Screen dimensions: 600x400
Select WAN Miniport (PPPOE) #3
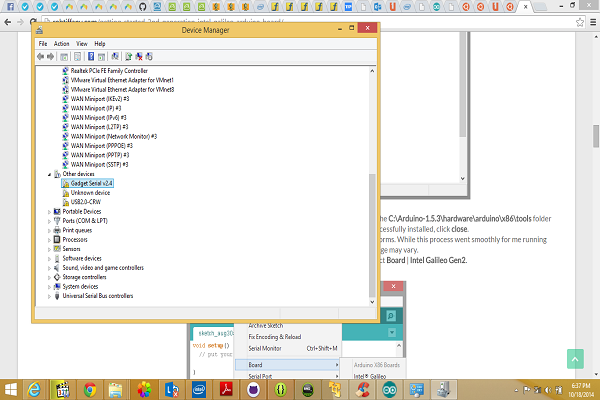[101, 146]
